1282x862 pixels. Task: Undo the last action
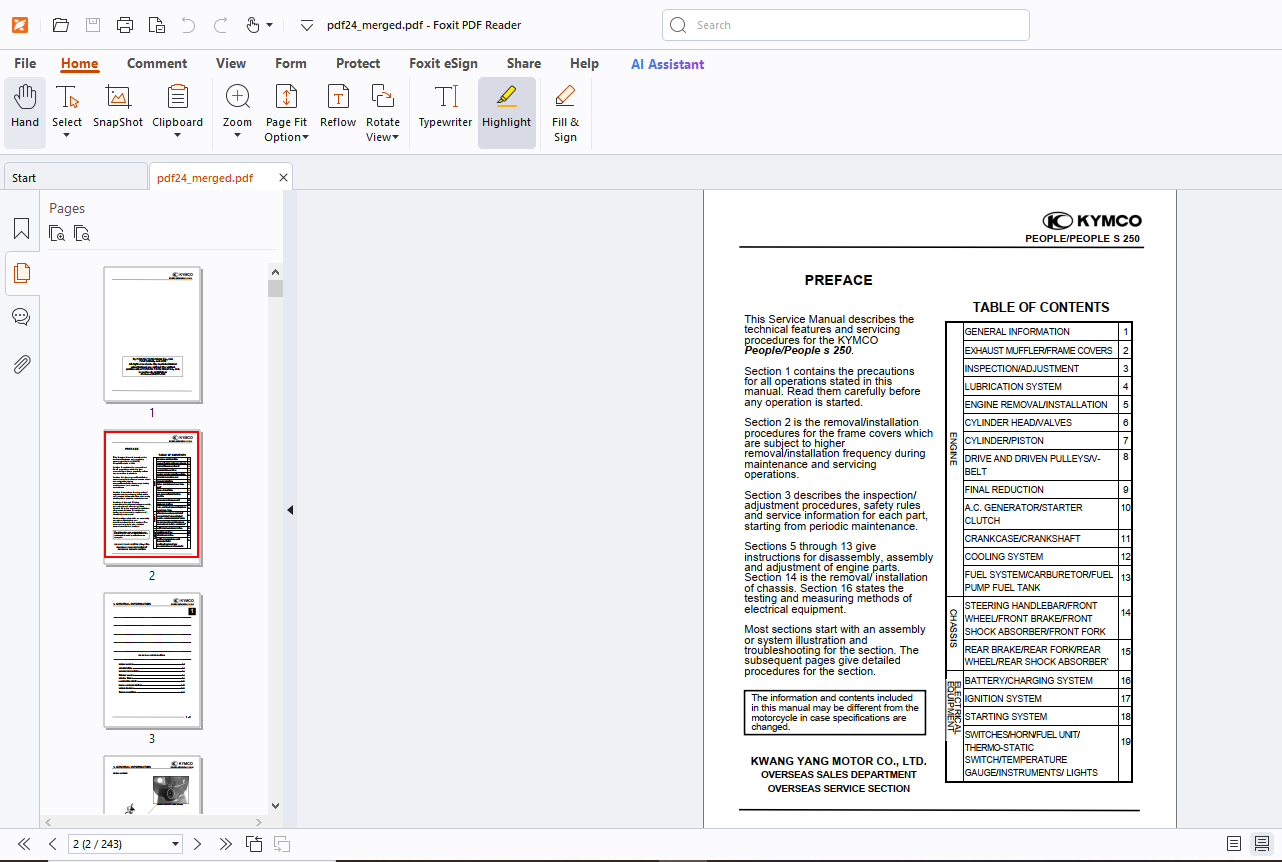pos(188,25)
